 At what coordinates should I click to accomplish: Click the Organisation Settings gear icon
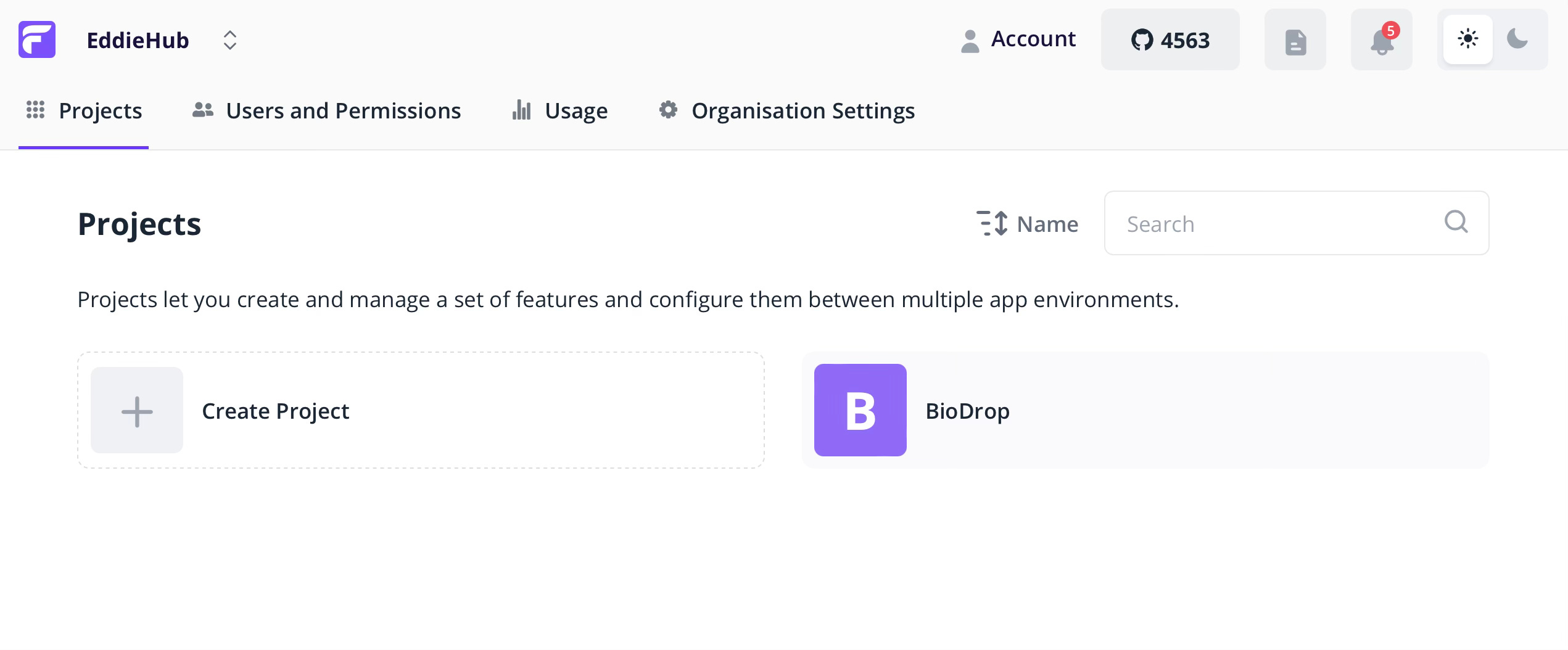(668, 110)
